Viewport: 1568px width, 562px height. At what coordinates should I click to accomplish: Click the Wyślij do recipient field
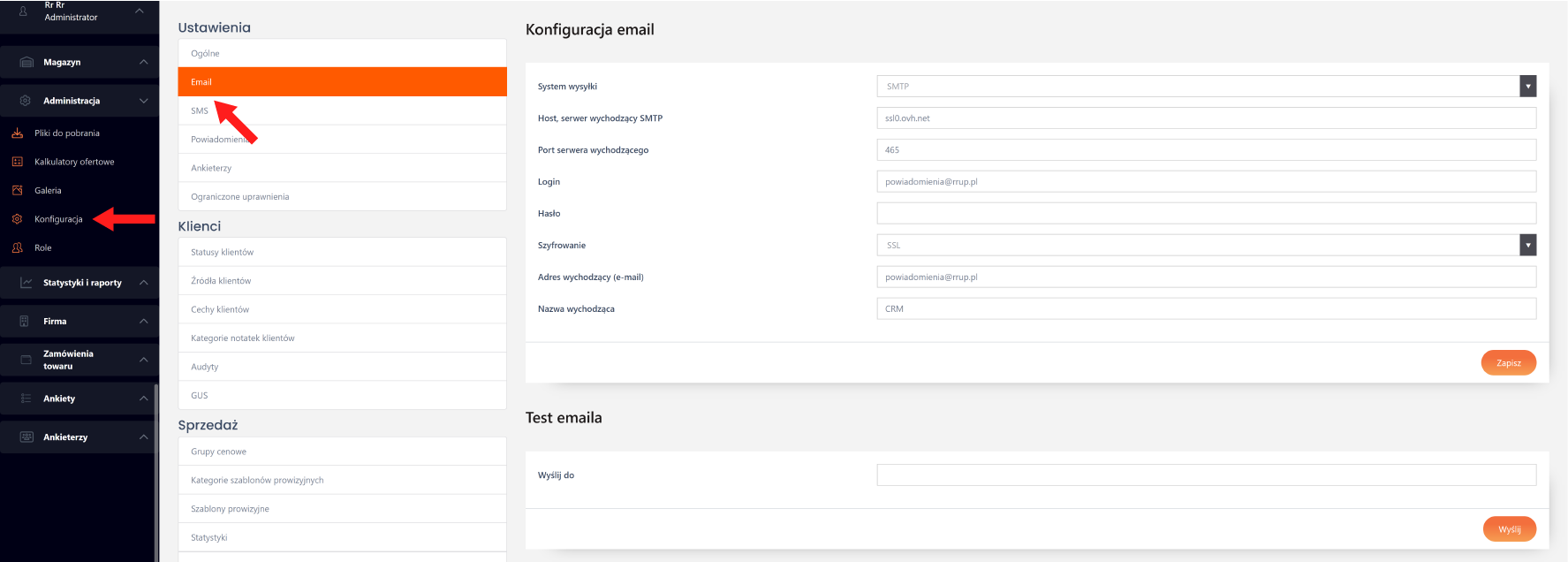[x=1206, y=475]
